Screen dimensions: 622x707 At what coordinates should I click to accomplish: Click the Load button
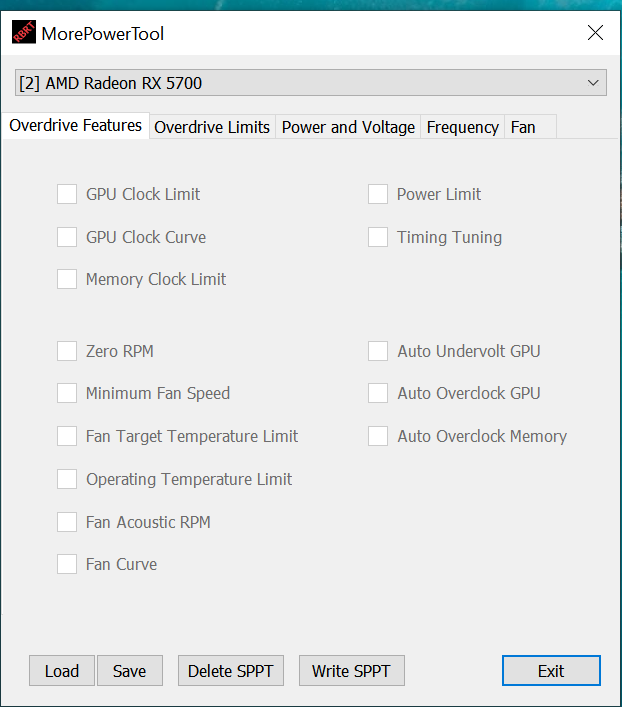[x=62, y=671]
